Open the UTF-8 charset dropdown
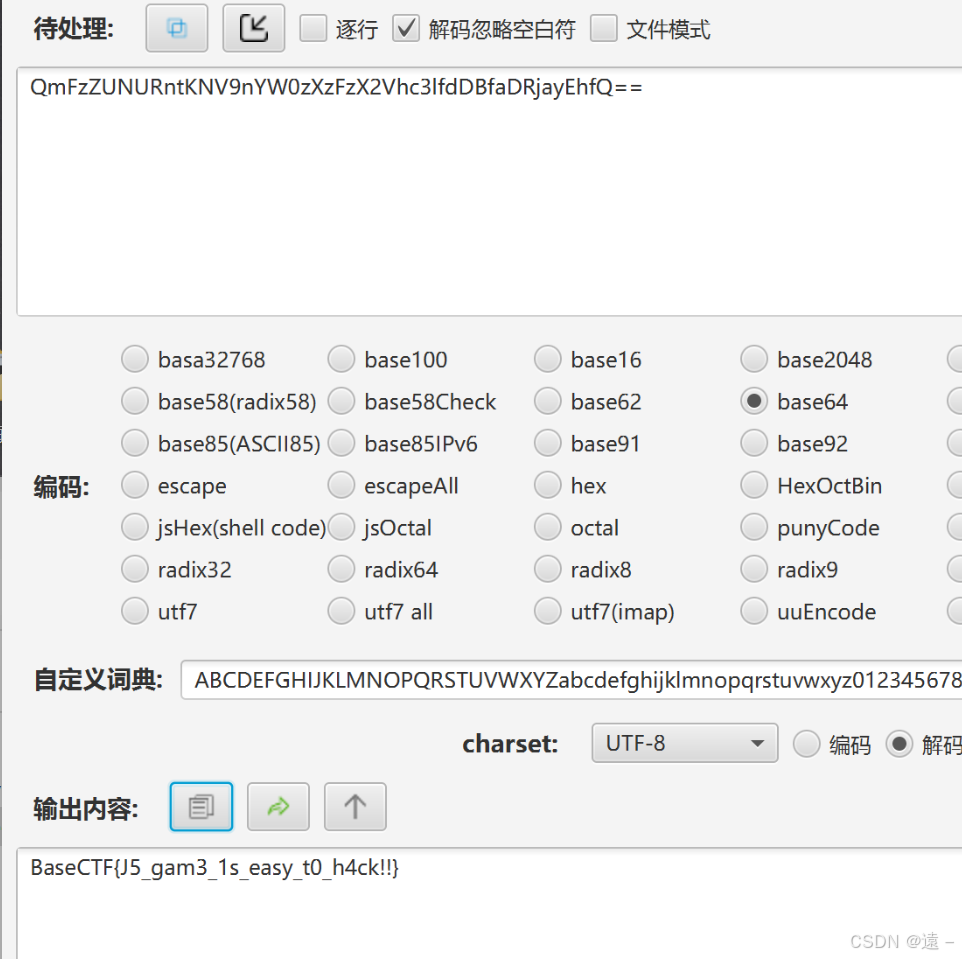The image size is (962, 959). pyautogui.click(x=684, y=743)
